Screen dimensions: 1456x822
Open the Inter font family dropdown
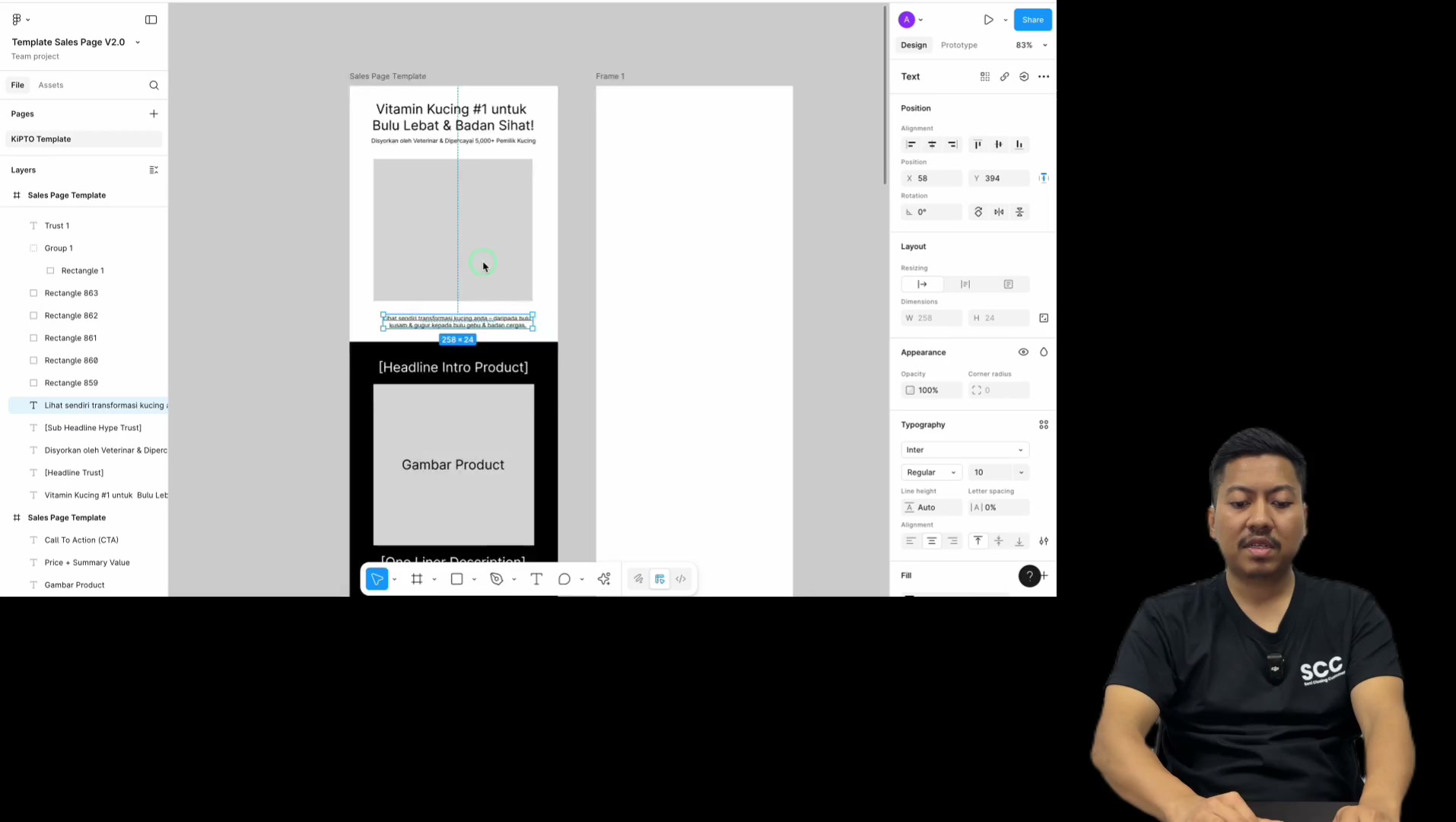(x=965, y=450)
